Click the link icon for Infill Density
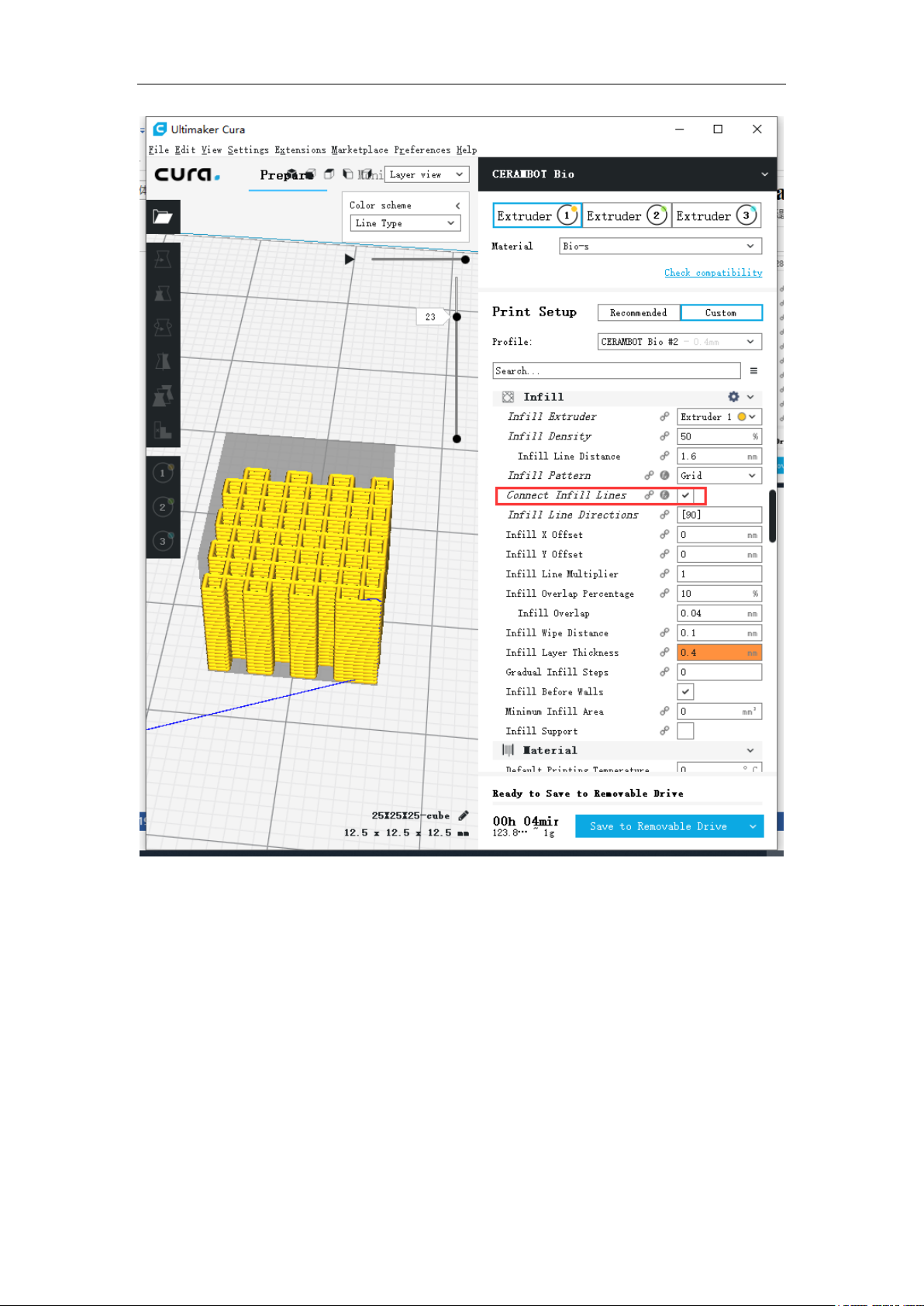The width and height of the screenshot is (924, 1306). [664, 436]
